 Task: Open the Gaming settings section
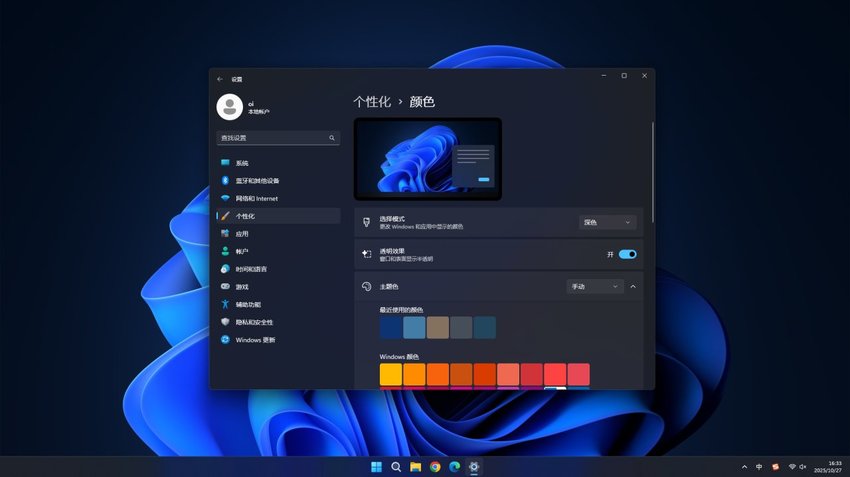point(242,287)
